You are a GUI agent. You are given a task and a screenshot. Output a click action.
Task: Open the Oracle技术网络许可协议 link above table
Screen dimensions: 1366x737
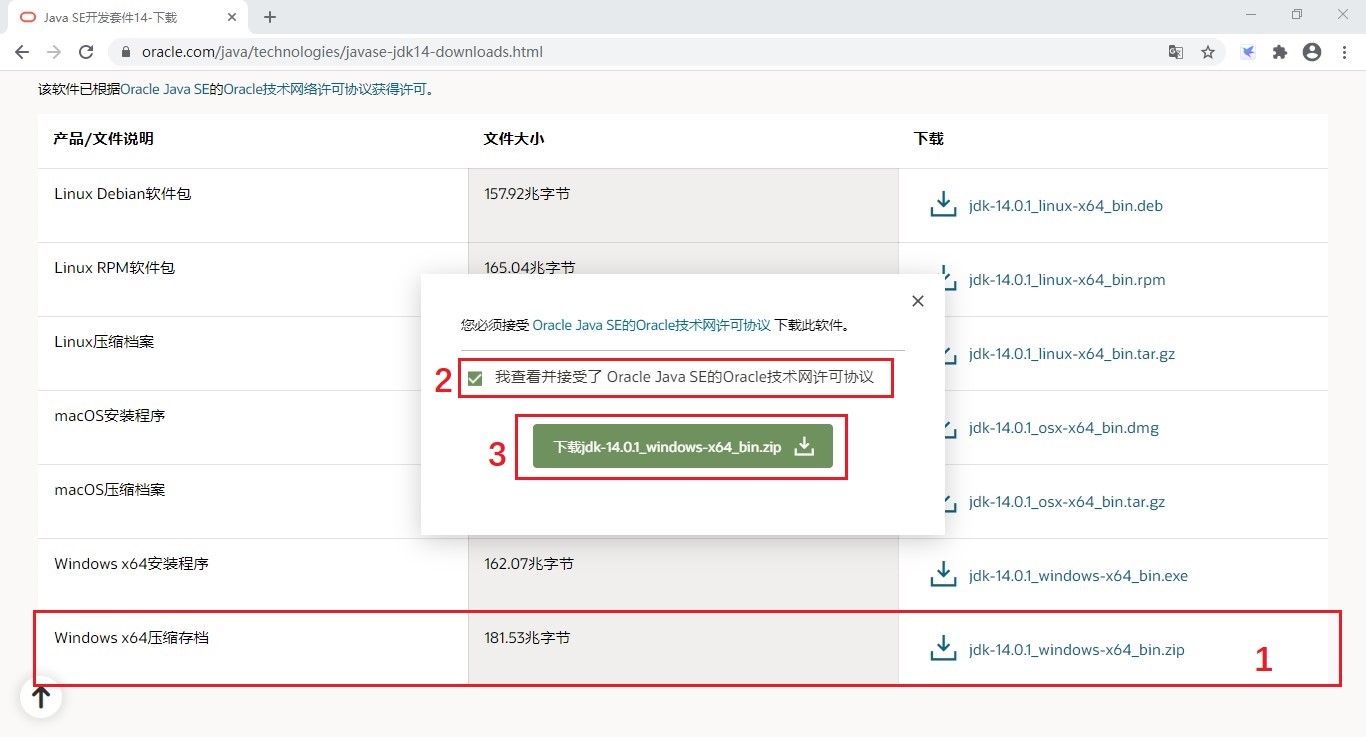coord(325,89)
